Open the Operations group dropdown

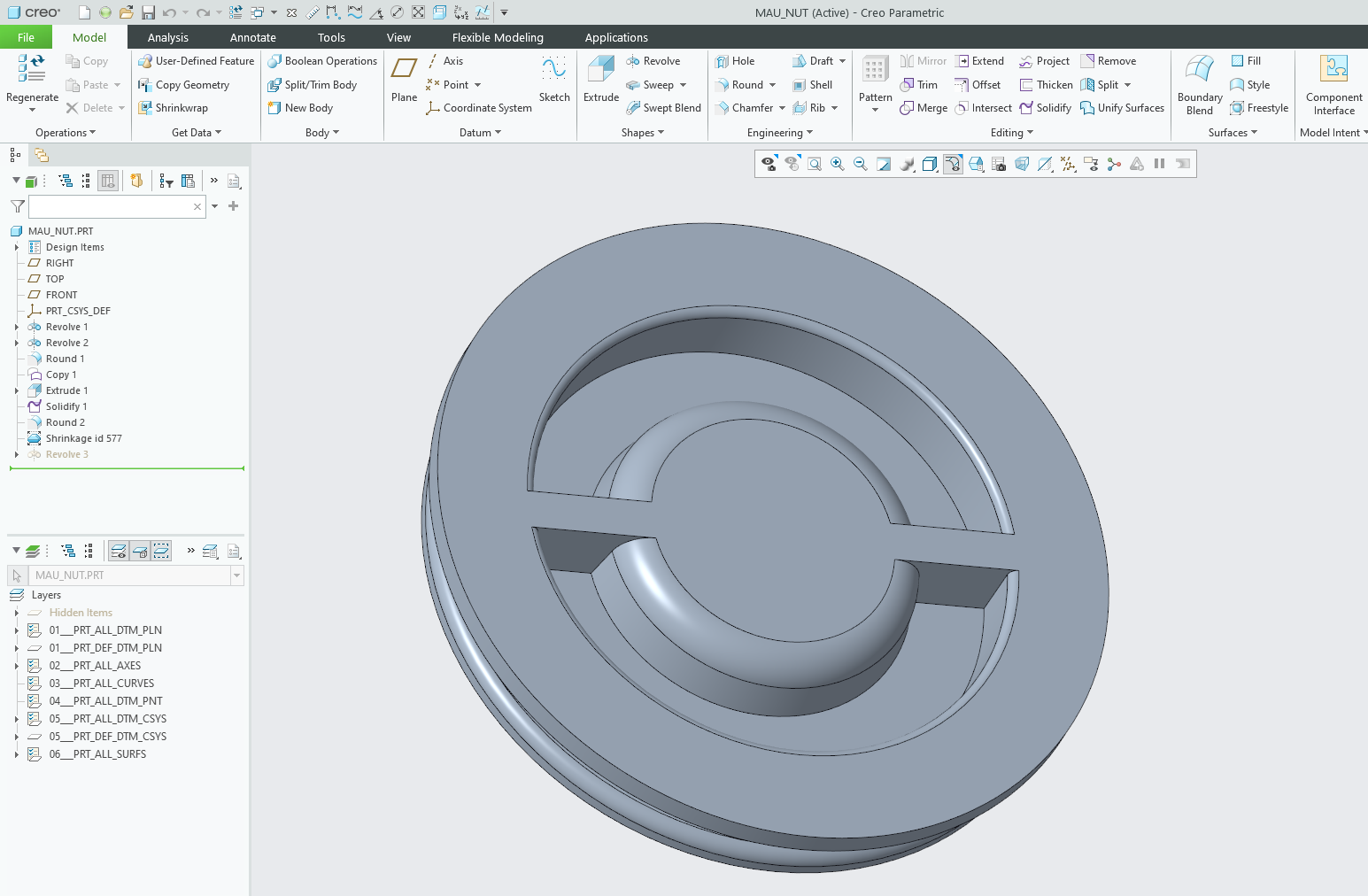point(66,133)
